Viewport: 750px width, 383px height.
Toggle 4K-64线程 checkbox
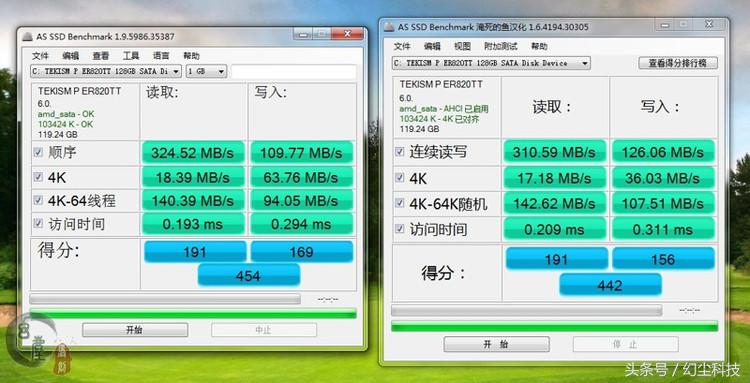coord(39,200)
